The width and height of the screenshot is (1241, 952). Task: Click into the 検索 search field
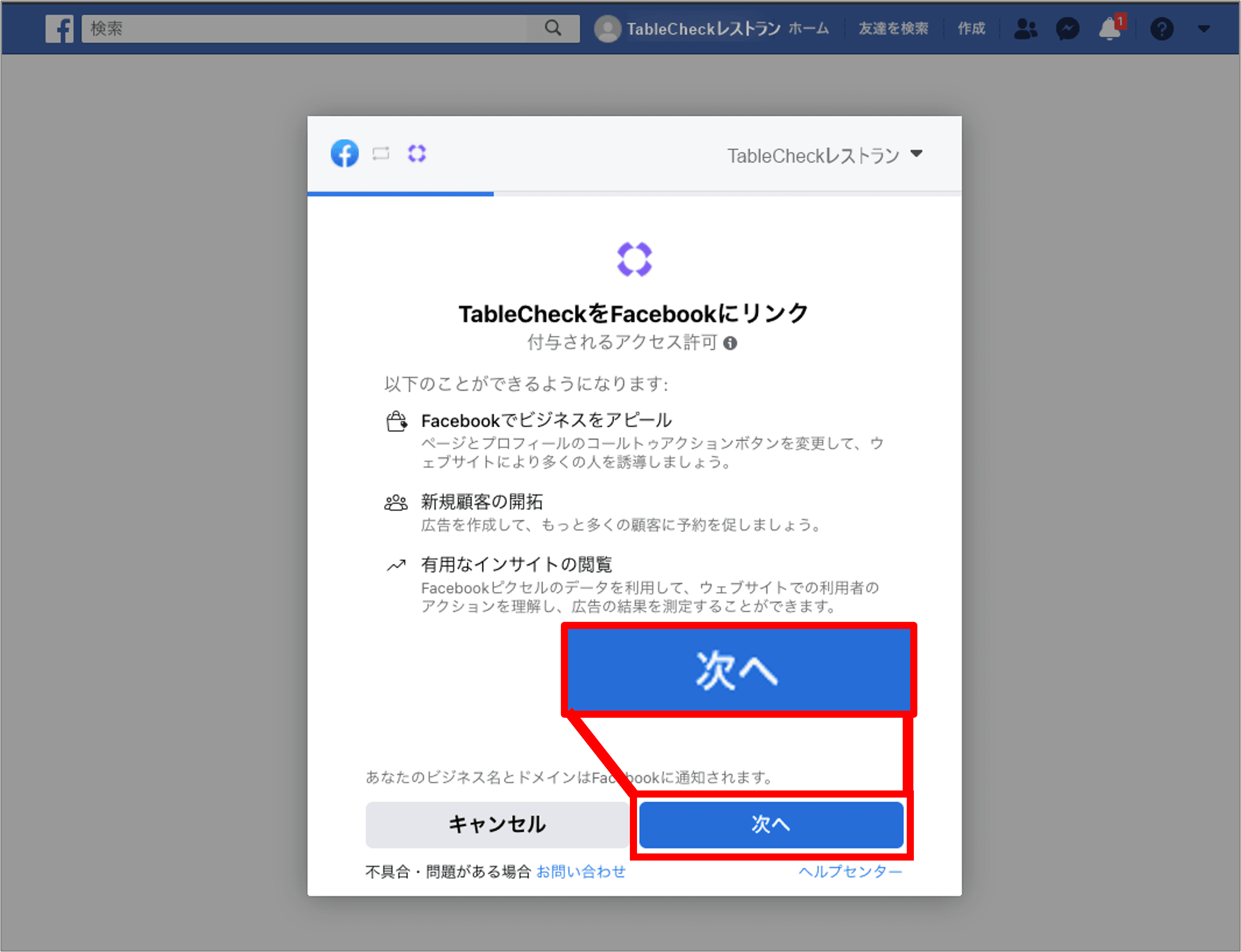click(306, 28)
